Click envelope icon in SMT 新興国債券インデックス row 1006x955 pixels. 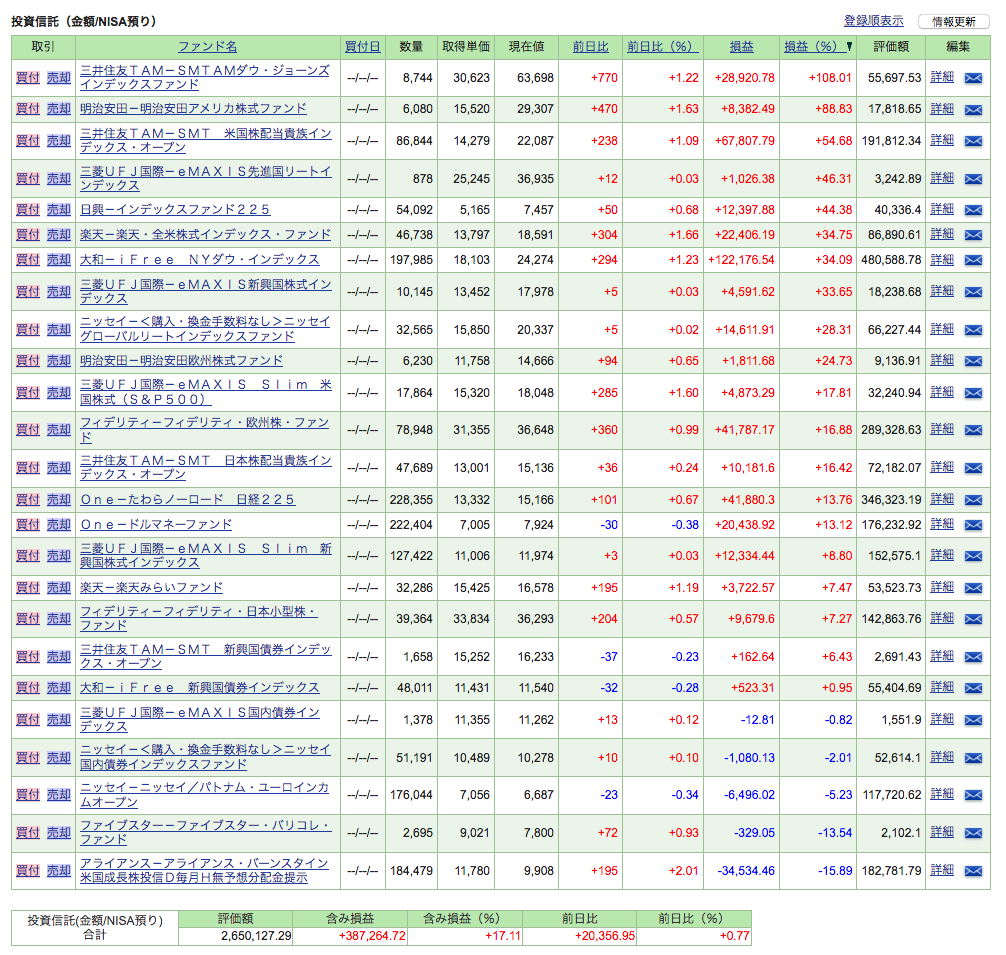(973, 657)
